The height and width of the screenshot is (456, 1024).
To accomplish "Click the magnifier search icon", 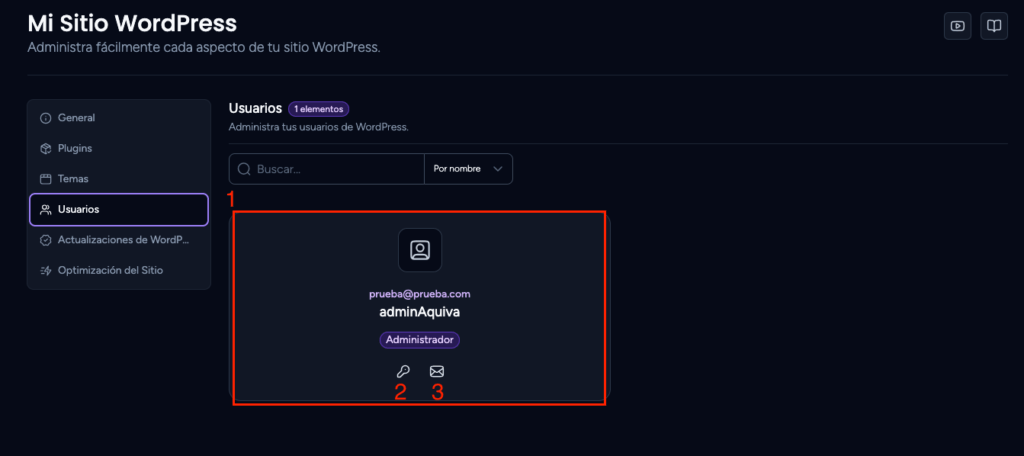I will [x=244, y=169].
